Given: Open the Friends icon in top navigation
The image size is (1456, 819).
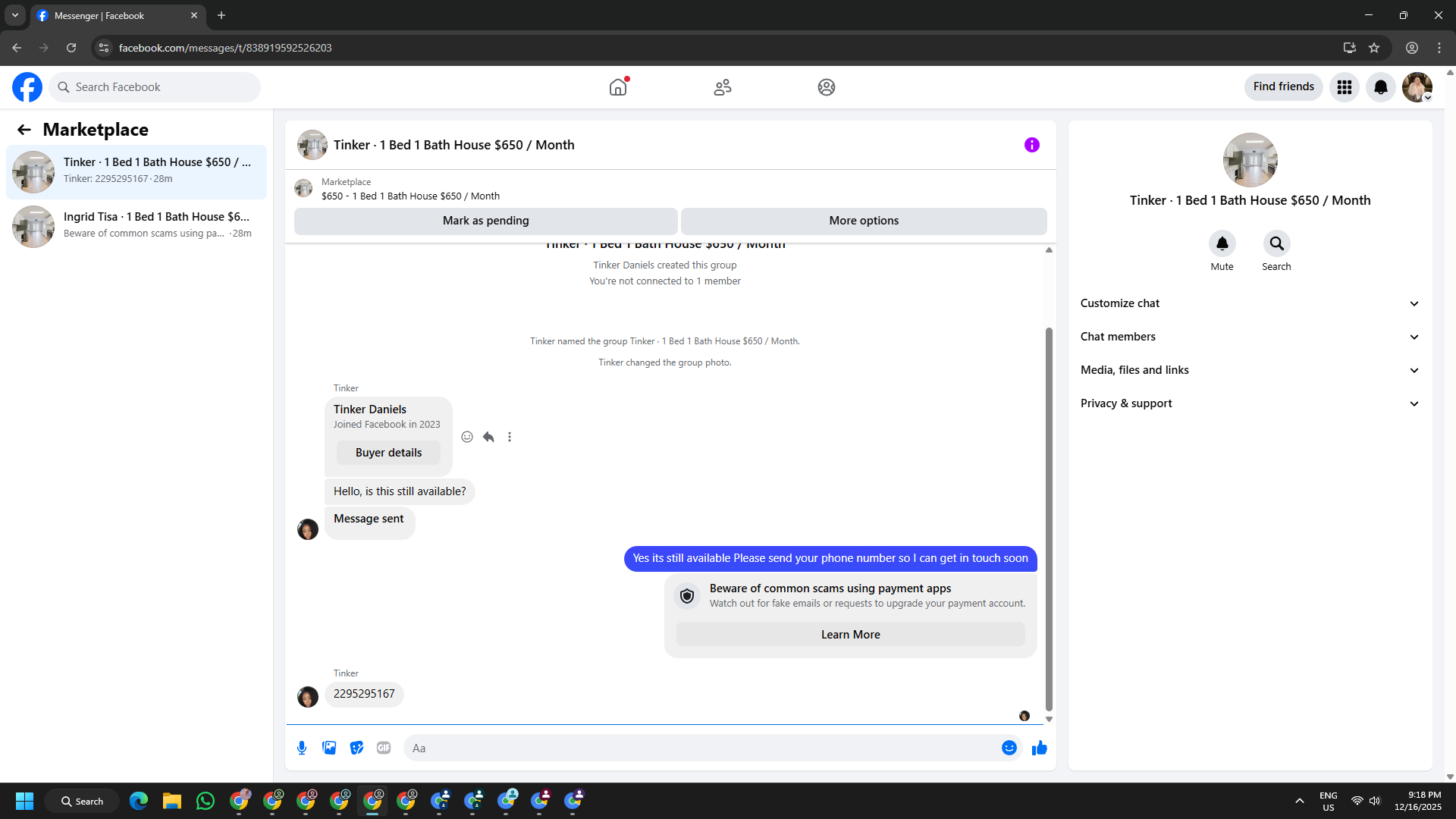Looking at the screenshot, I should [723, 87].
